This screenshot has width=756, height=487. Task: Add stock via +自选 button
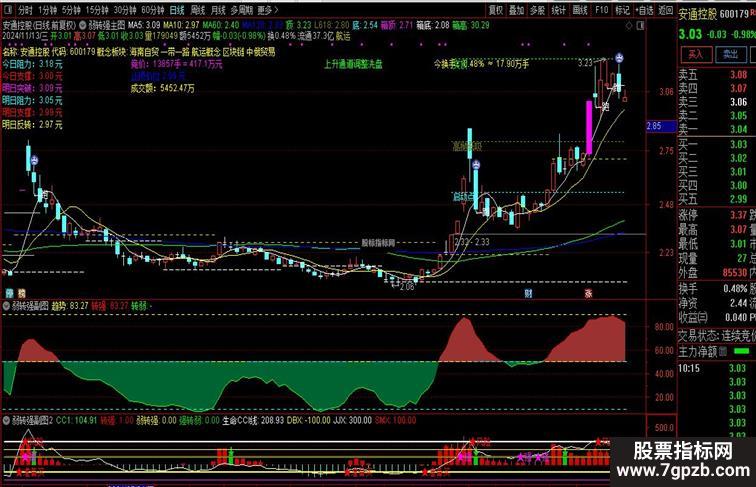click(644, 10)
